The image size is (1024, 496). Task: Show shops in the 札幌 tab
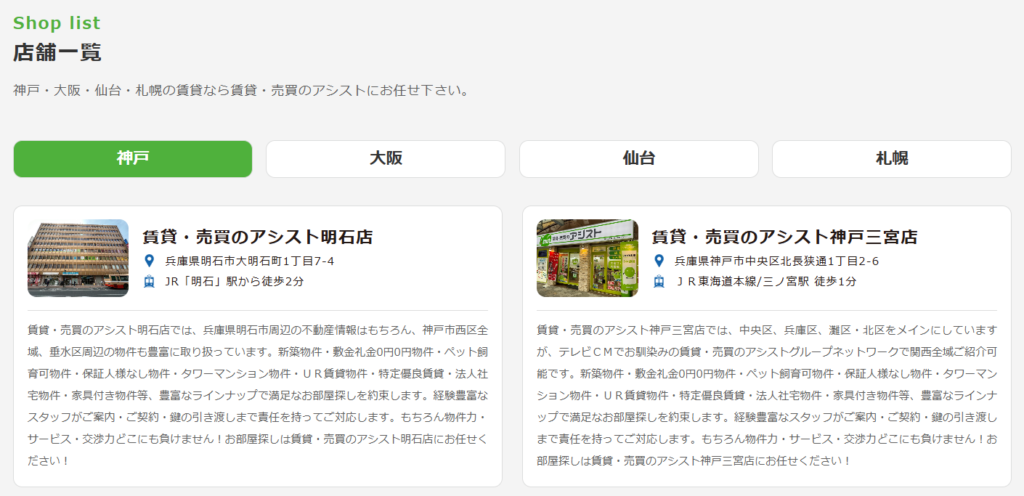tap(891, 159)
